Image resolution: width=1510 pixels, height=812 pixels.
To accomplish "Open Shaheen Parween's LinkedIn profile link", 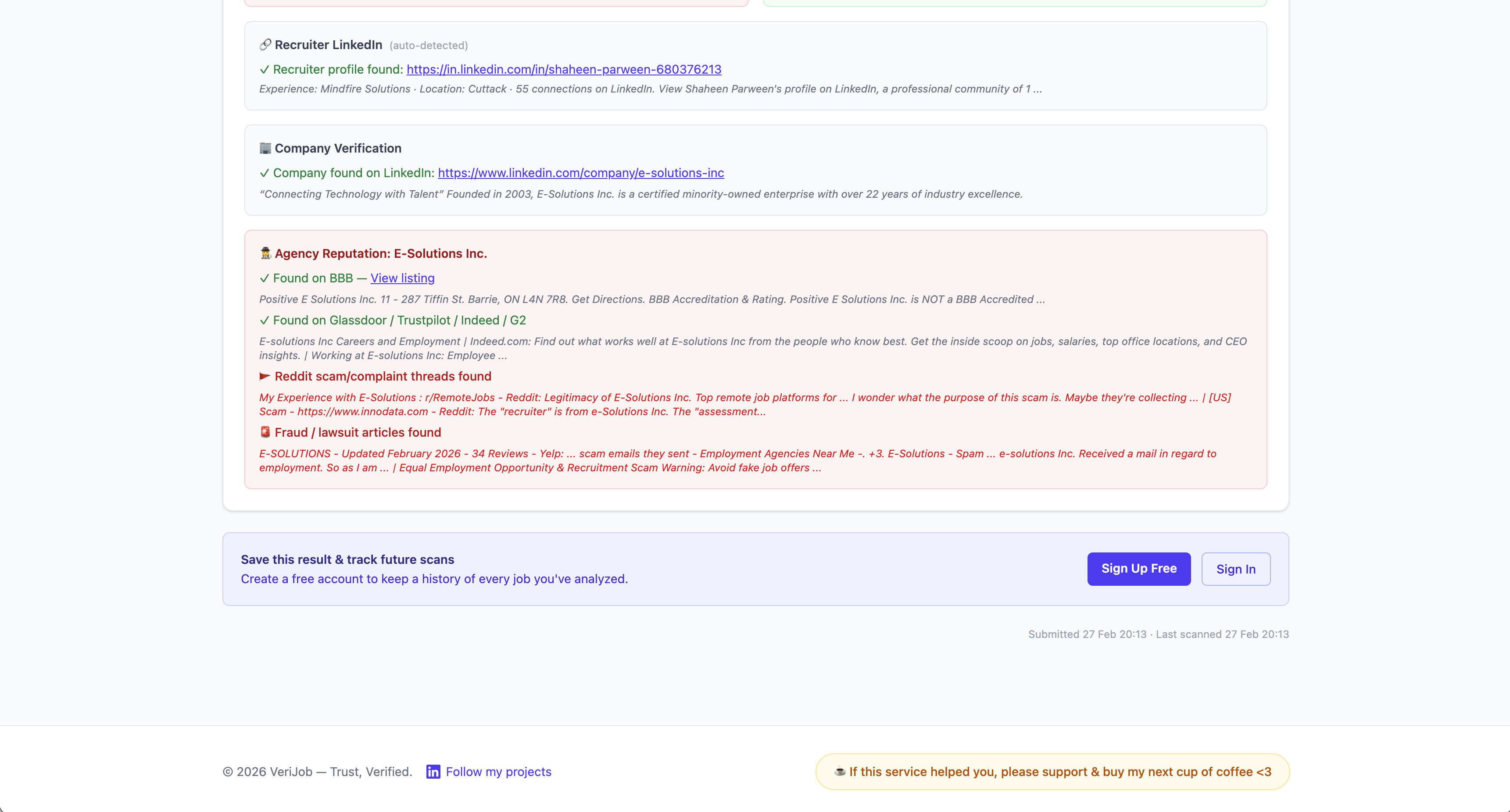I will click(563, 69).
